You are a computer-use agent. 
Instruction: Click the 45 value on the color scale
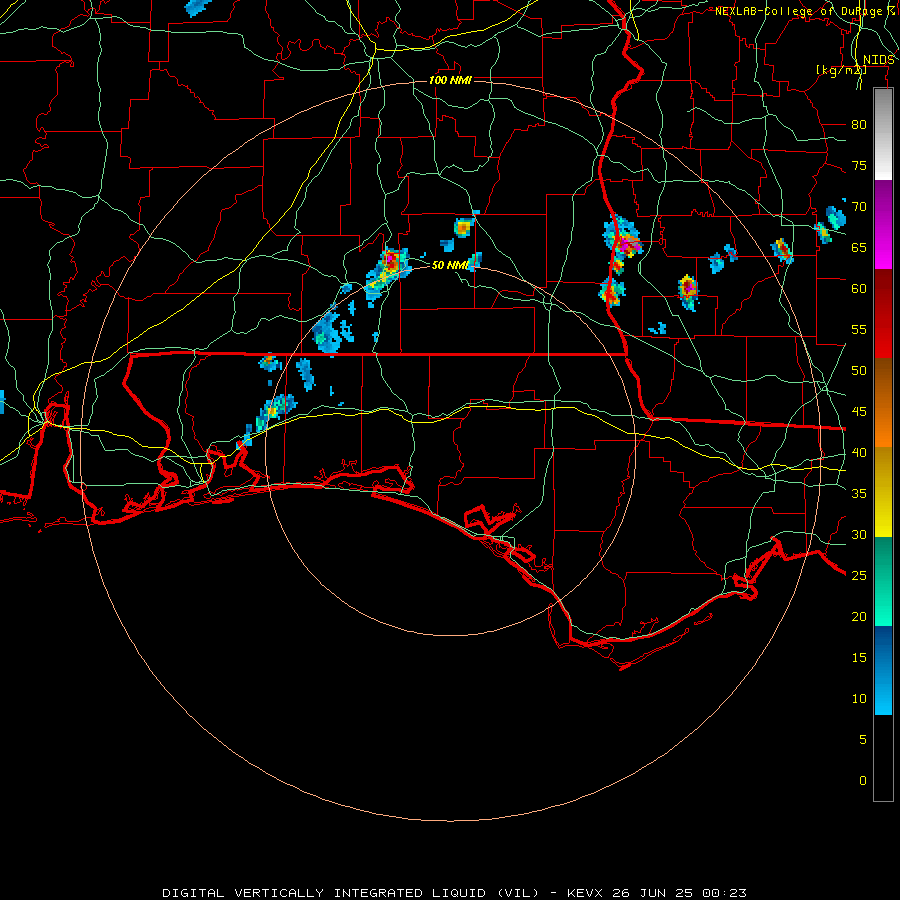[859, 412]
